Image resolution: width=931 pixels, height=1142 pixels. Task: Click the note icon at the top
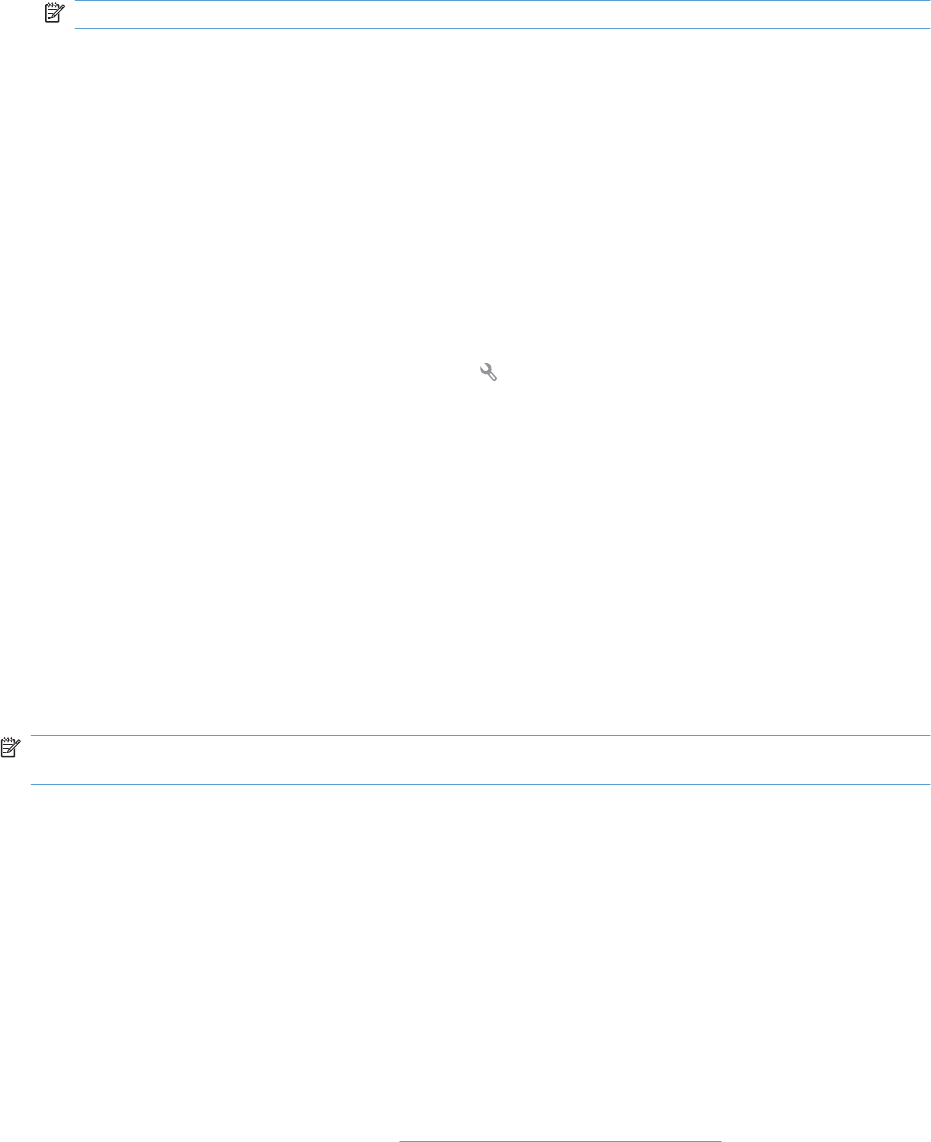point(55,13)
